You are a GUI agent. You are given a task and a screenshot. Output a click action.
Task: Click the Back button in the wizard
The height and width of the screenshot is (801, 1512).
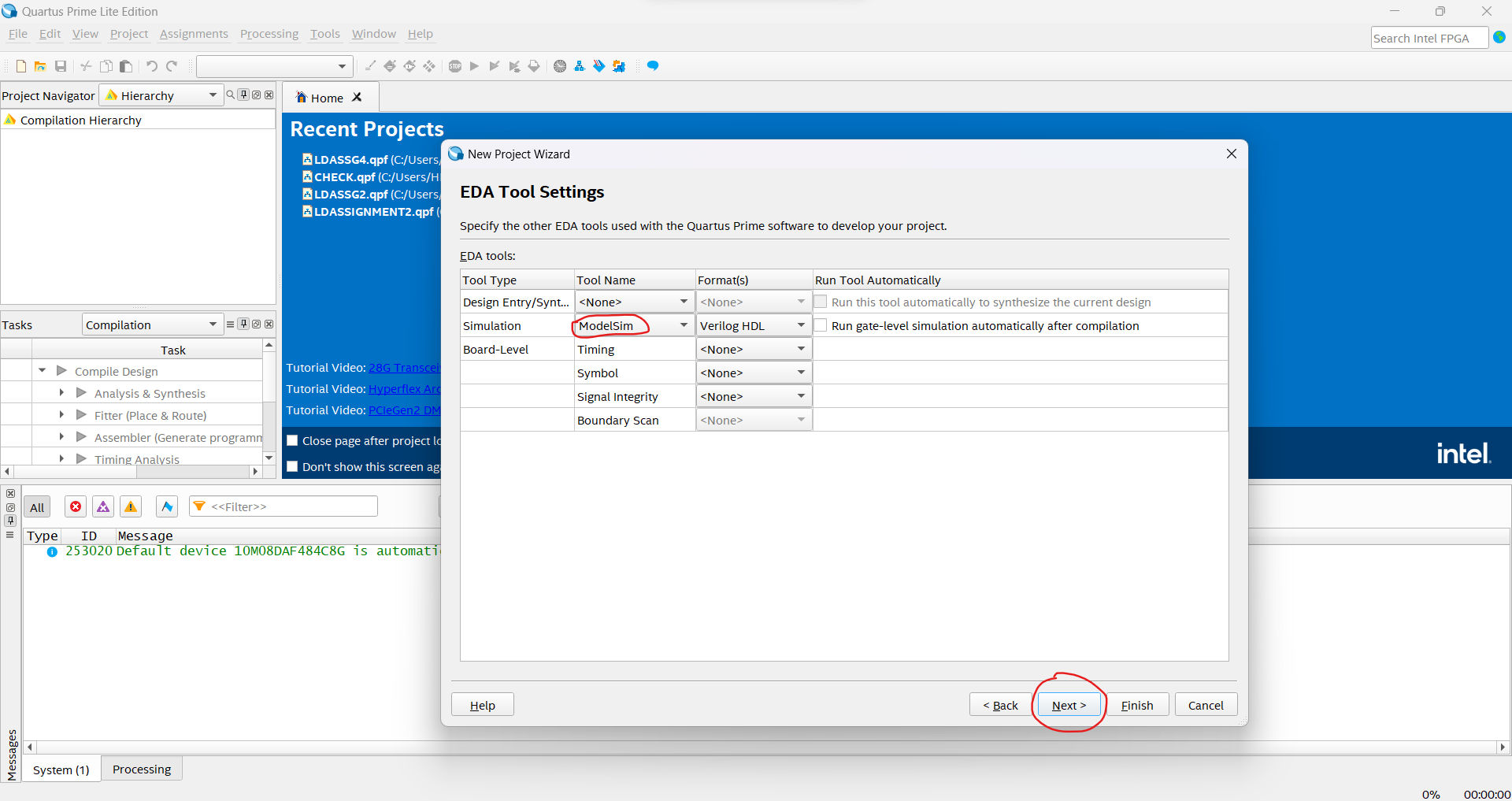[1000, 704]
